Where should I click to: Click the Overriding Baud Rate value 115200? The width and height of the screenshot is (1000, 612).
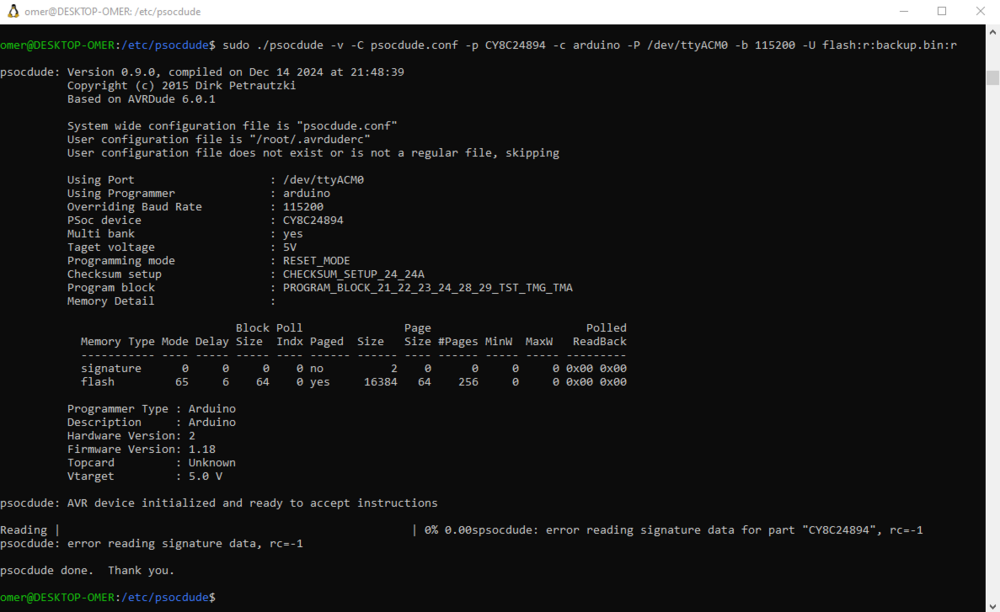tap(303, 207)
